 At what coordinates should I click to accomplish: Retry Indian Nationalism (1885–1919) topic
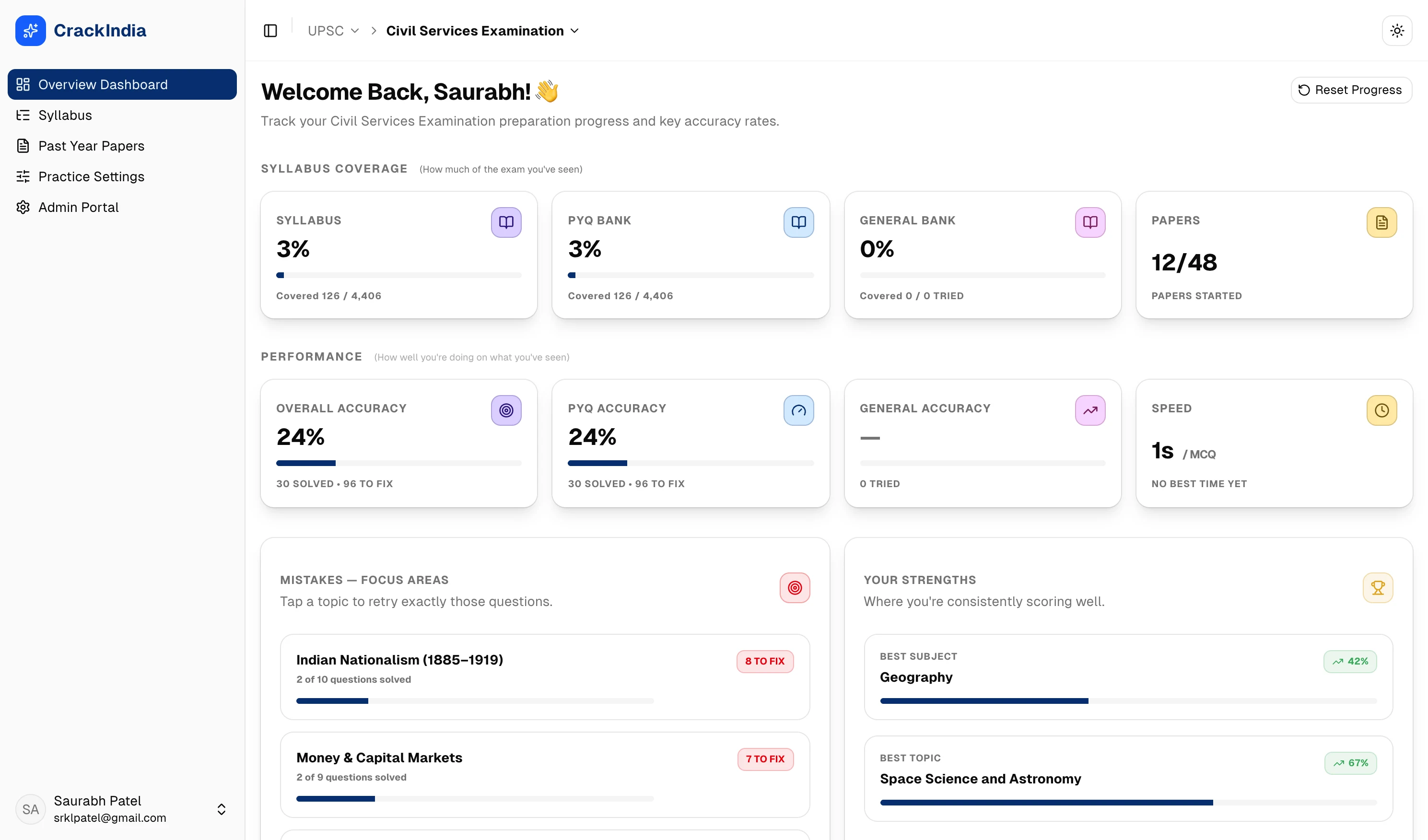[545, 677]
